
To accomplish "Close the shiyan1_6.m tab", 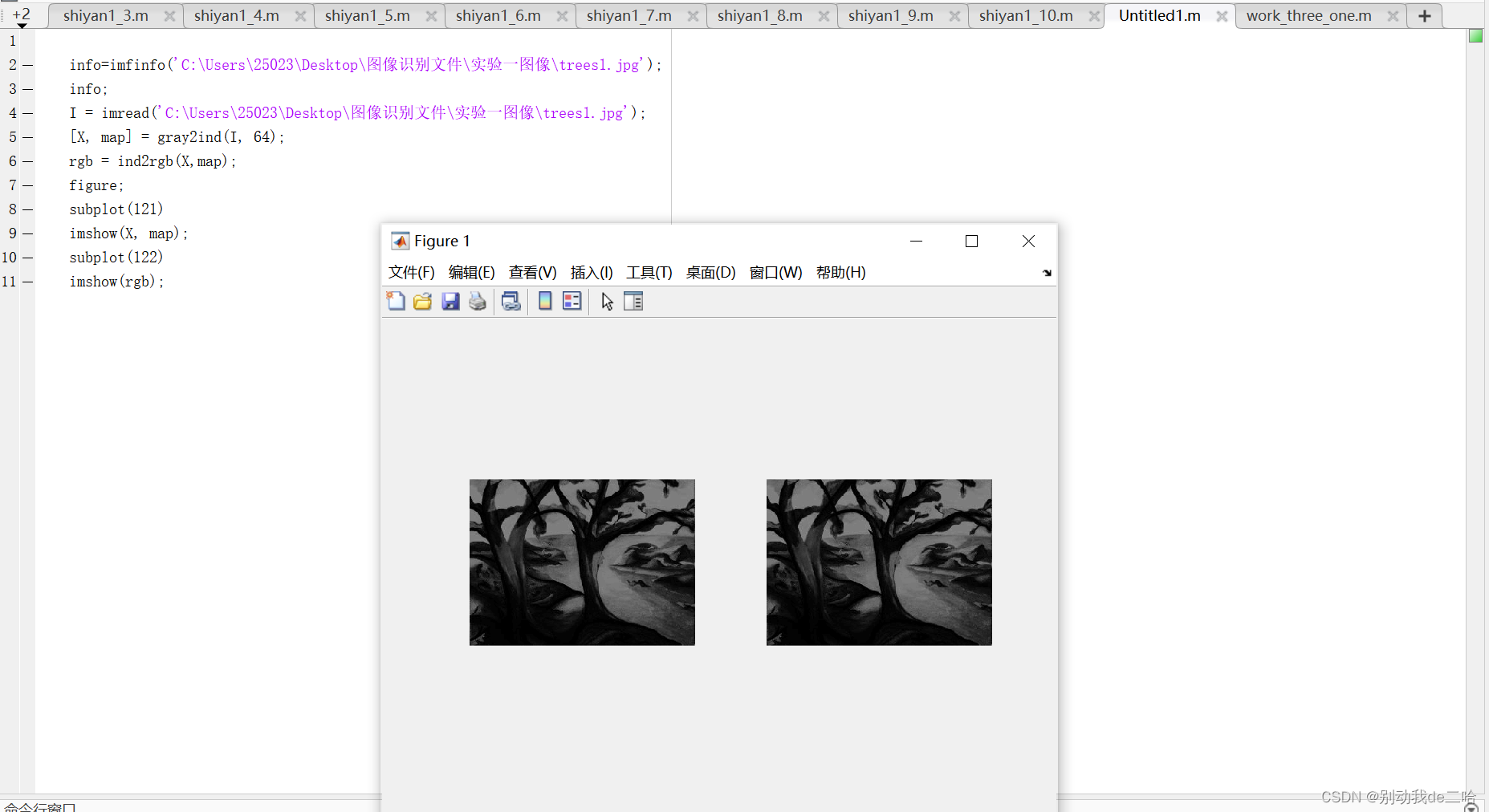I will tap(562, 16).
